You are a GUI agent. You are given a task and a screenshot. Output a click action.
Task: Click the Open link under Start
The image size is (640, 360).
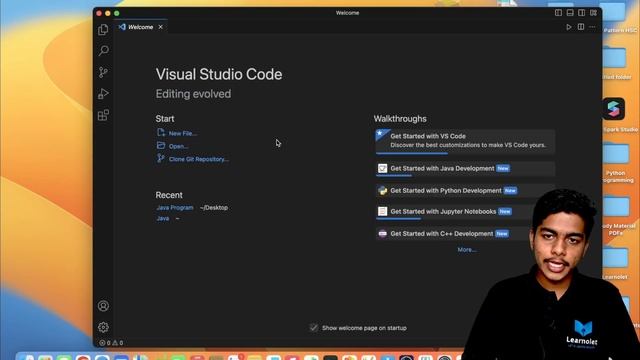[x=178, y=146]
